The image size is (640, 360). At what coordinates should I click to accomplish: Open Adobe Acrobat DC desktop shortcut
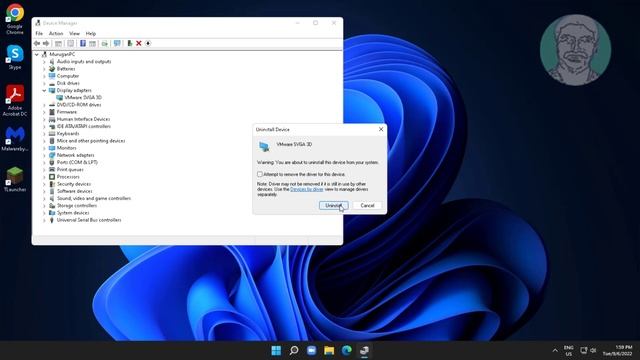point(15,100)
